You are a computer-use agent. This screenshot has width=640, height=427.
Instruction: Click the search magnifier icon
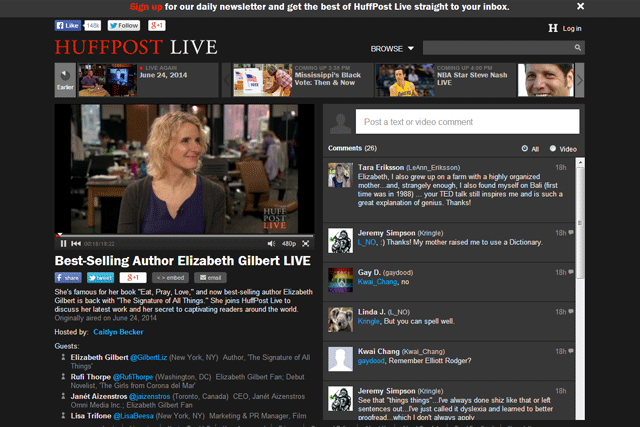point(578,48)
